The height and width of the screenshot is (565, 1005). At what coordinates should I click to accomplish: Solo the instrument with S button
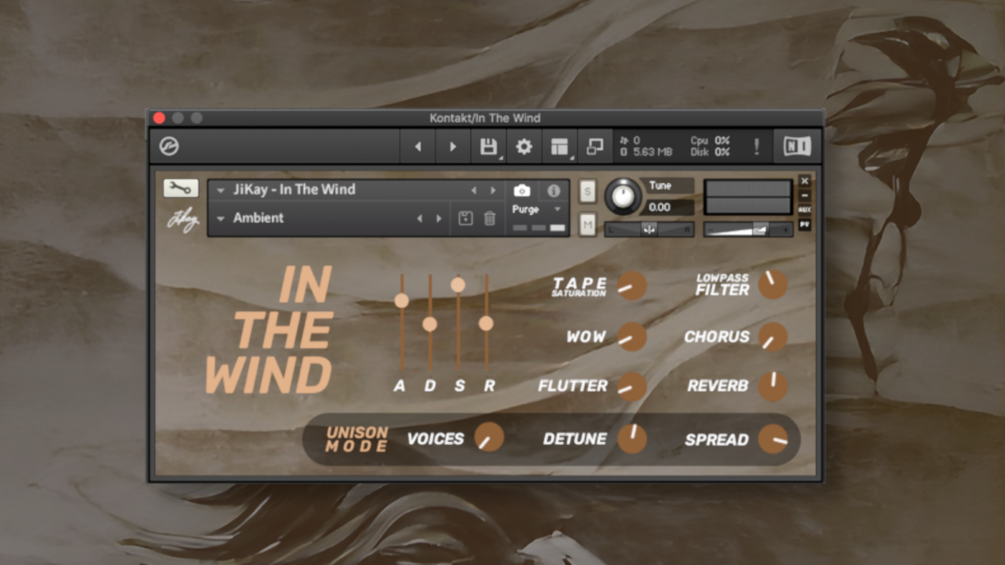pyautogui.click(x=587, y=191)
